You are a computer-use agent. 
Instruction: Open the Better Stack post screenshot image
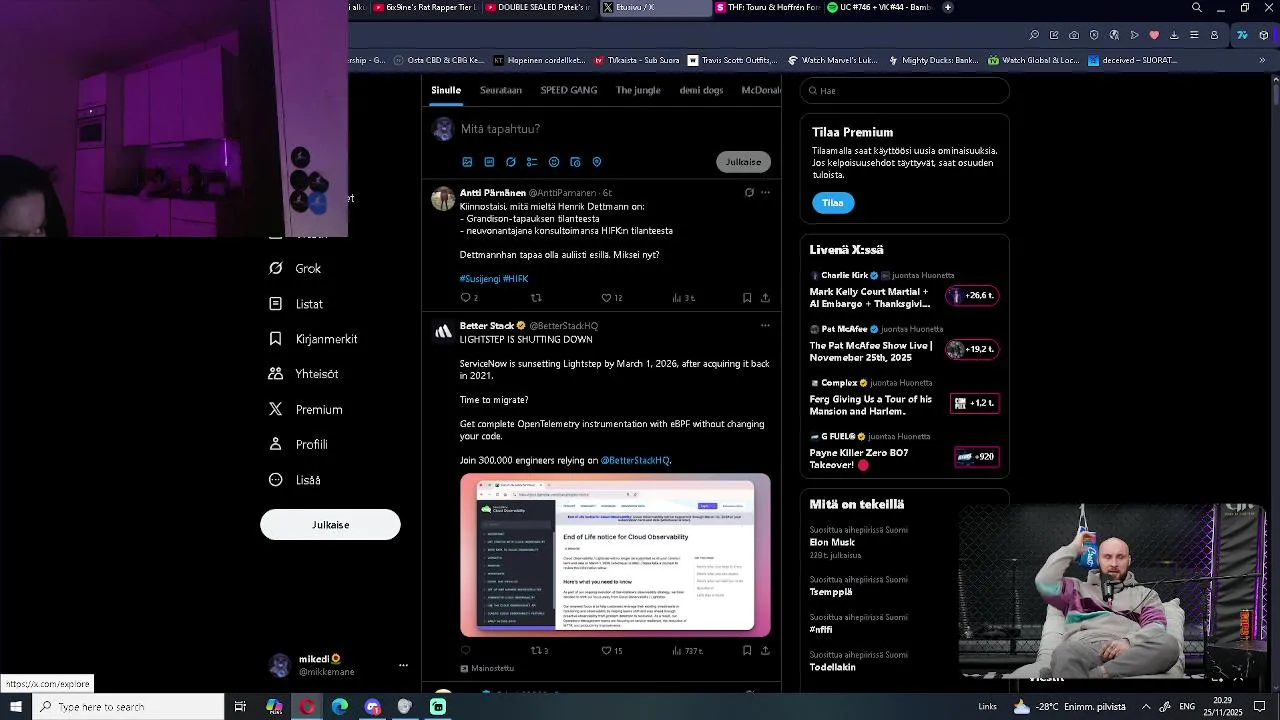(615, 555)
